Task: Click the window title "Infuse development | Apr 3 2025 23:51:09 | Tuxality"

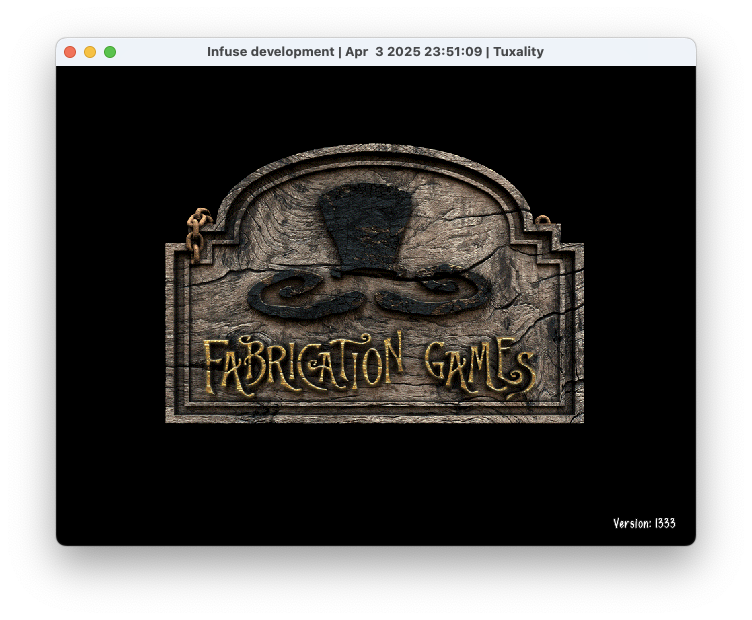Action: point(375,52)
